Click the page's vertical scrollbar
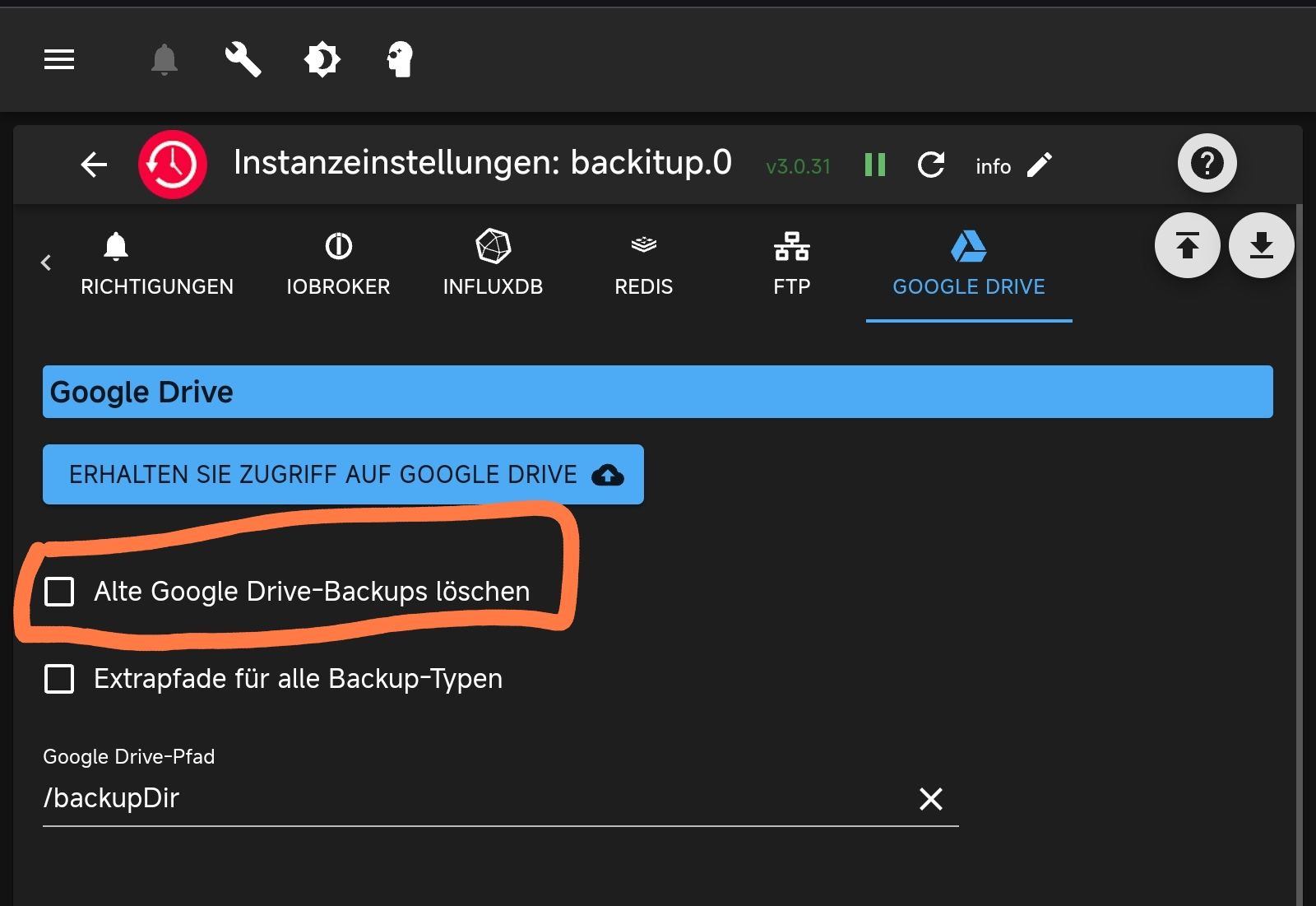This screenshot has width=1316, height=906. 1300,555
